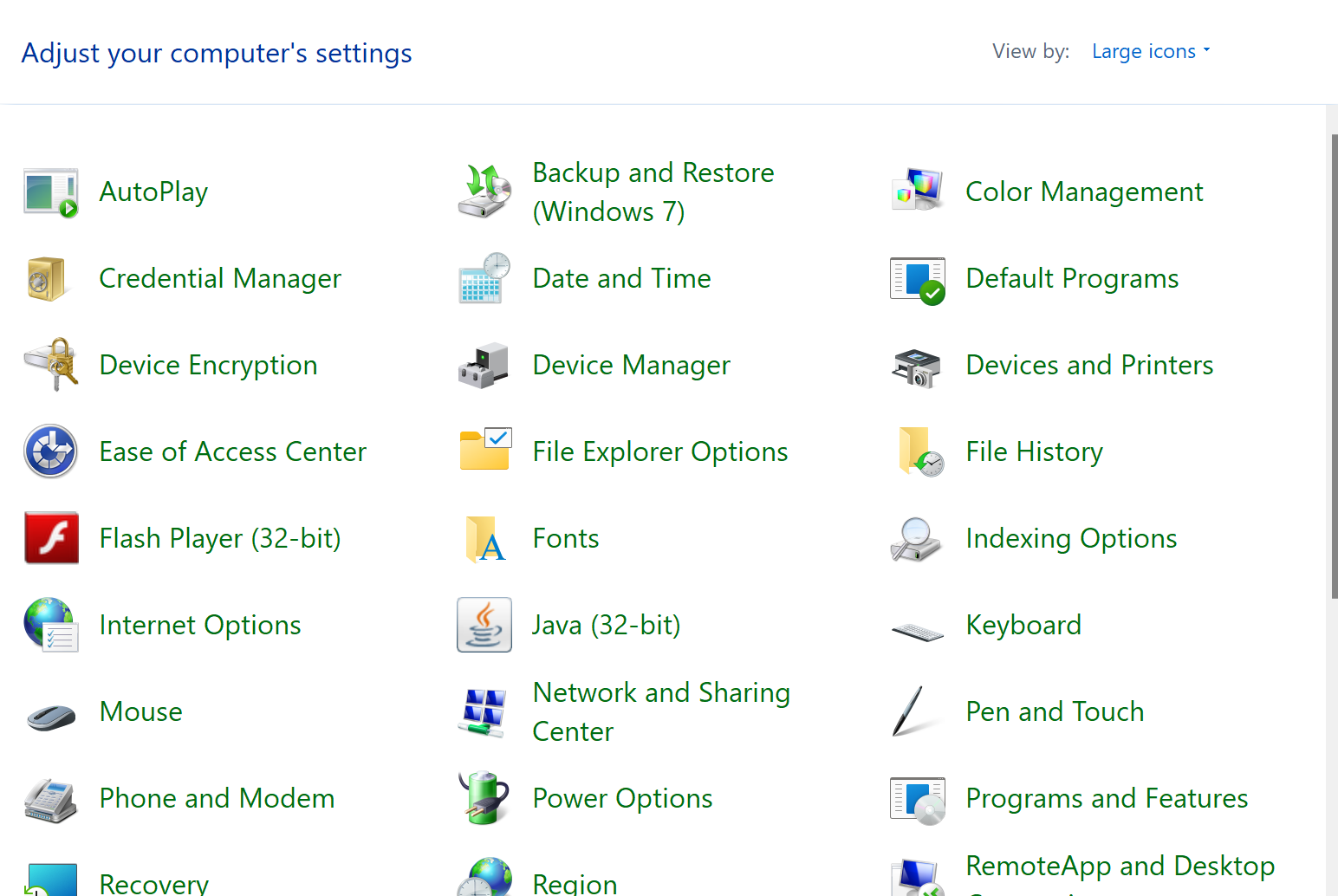Select the Pen and Touch link

(1055, 711)
